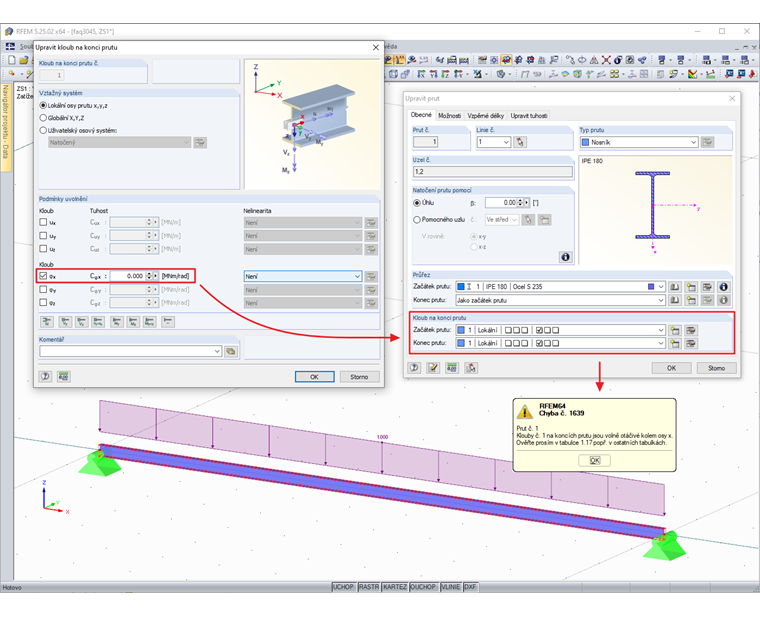Click first hinge preset icon (N release)
The image size is (760, 617).
click(47, 321)
